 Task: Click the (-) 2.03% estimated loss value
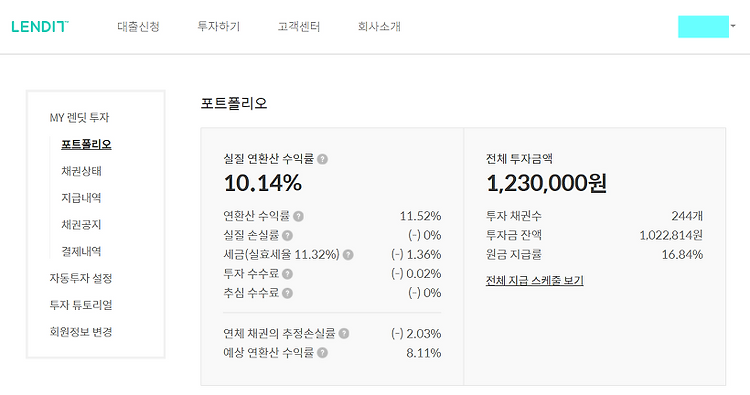[416, 333]
